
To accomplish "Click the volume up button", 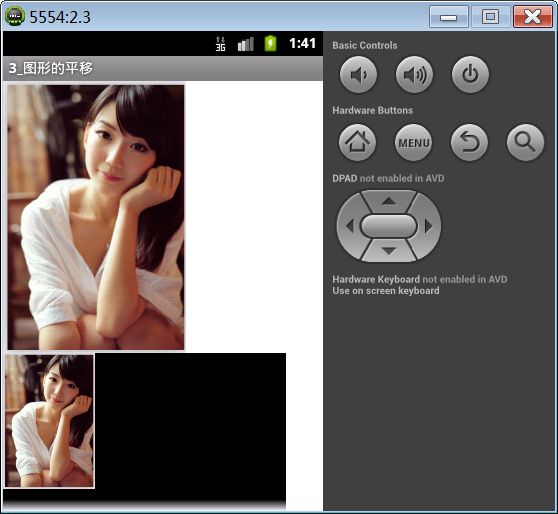I will (x=414, y=74).
